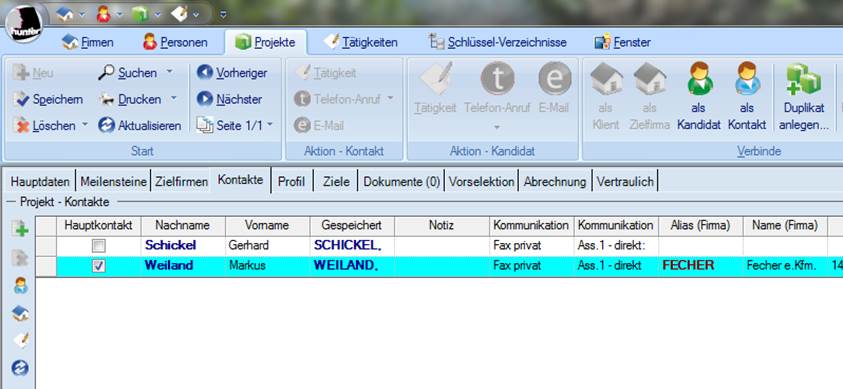Switch to the Personen ribbon tab
This screenshot has height=389, width=843.
click(x=175, y=42)
